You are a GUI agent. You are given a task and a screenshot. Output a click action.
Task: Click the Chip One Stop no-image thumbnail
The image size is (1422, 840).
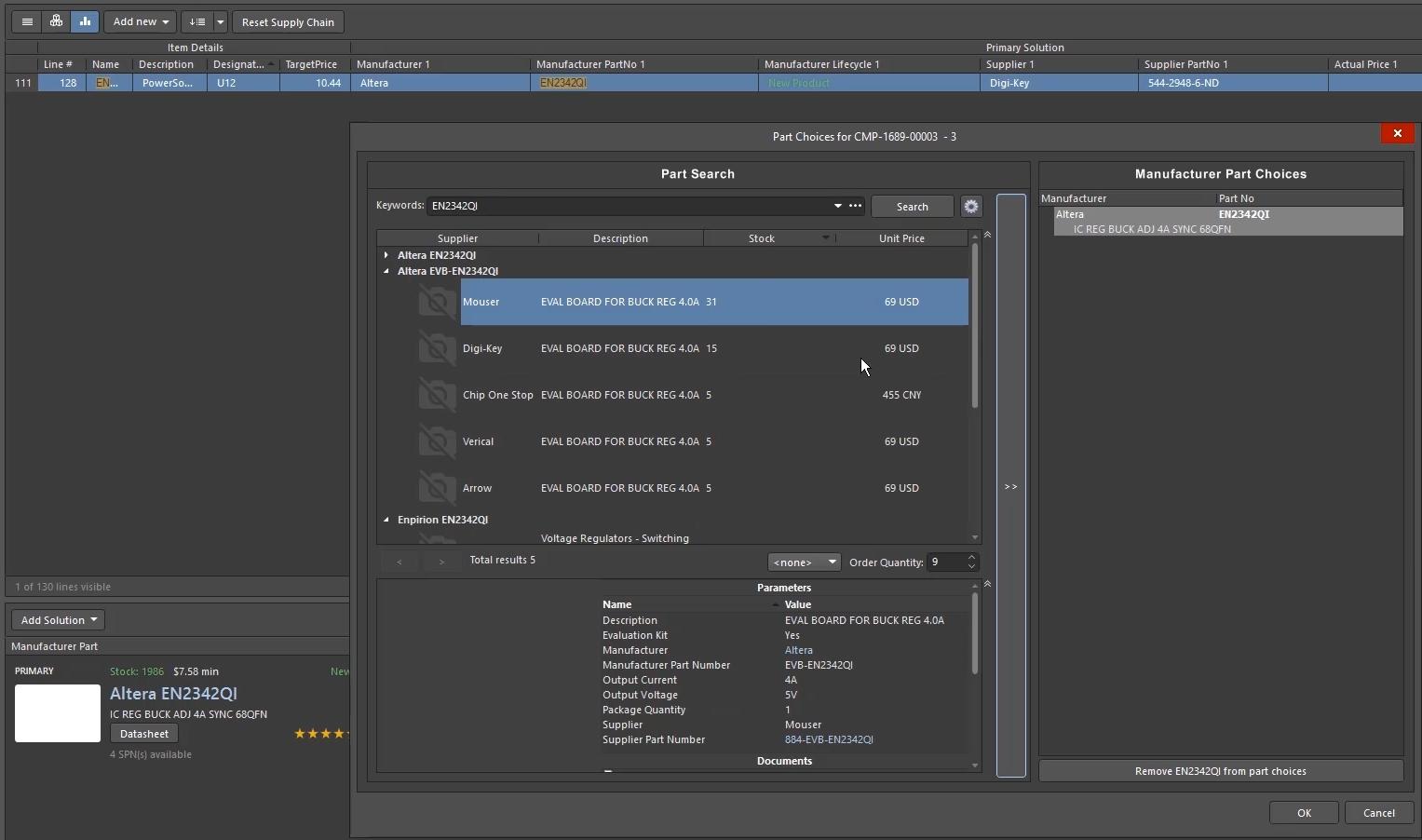tap(437, 395)
